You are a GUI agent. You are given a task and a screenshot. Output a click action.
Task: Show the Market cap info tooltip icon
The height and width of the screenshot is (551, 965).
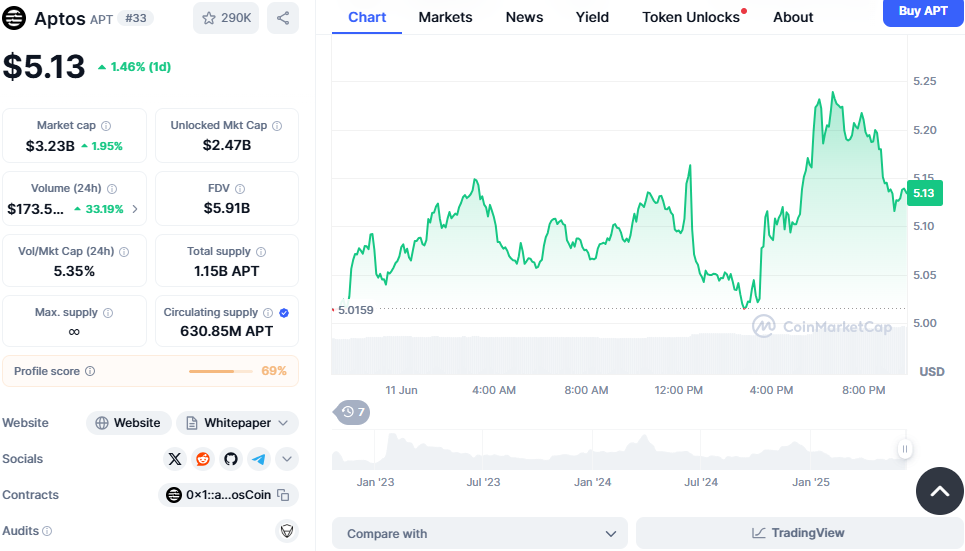106,126
